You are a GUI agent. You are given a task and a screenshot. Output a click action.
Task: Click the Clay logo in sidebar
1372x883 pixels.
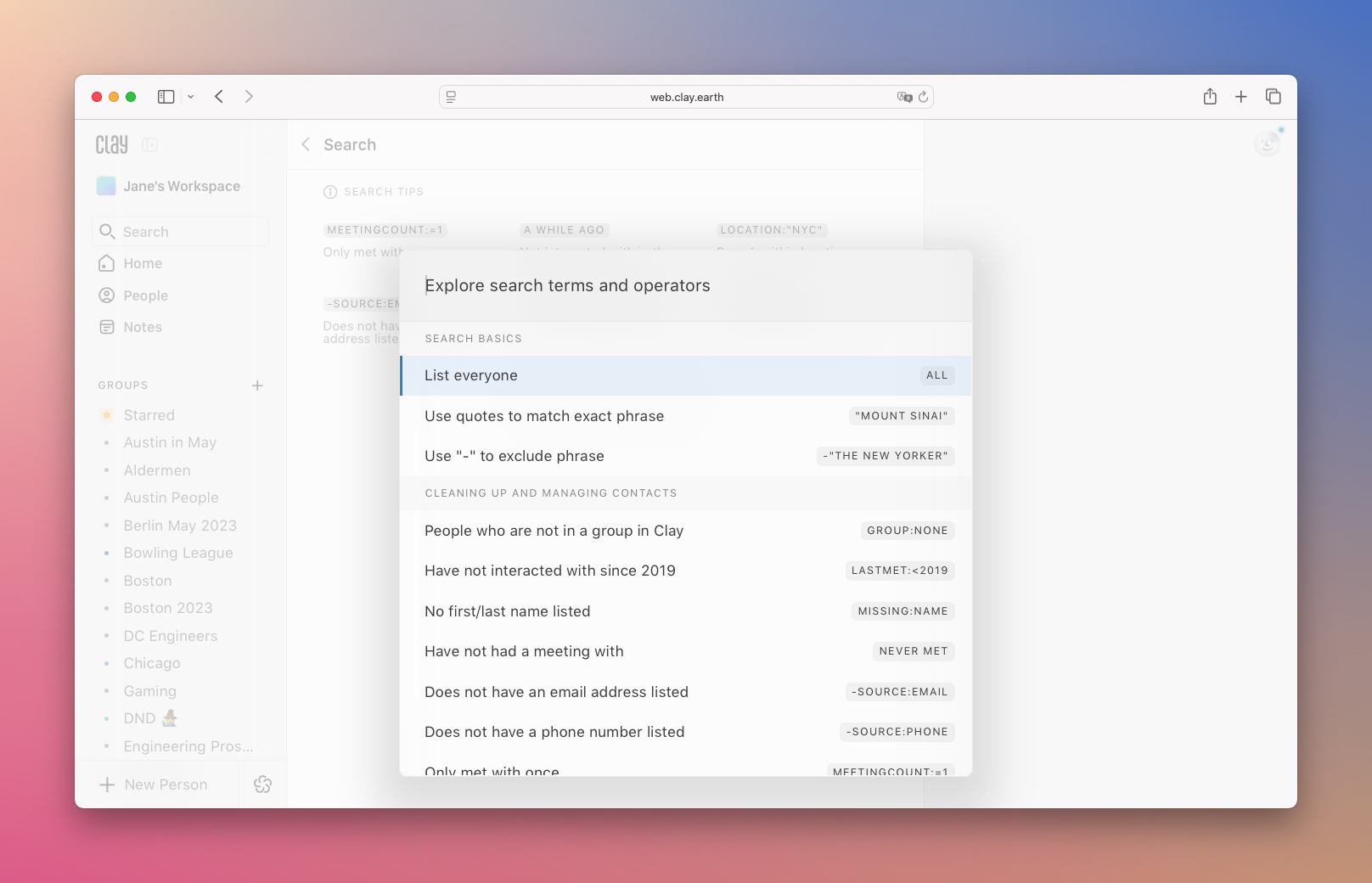coord(111,145)
